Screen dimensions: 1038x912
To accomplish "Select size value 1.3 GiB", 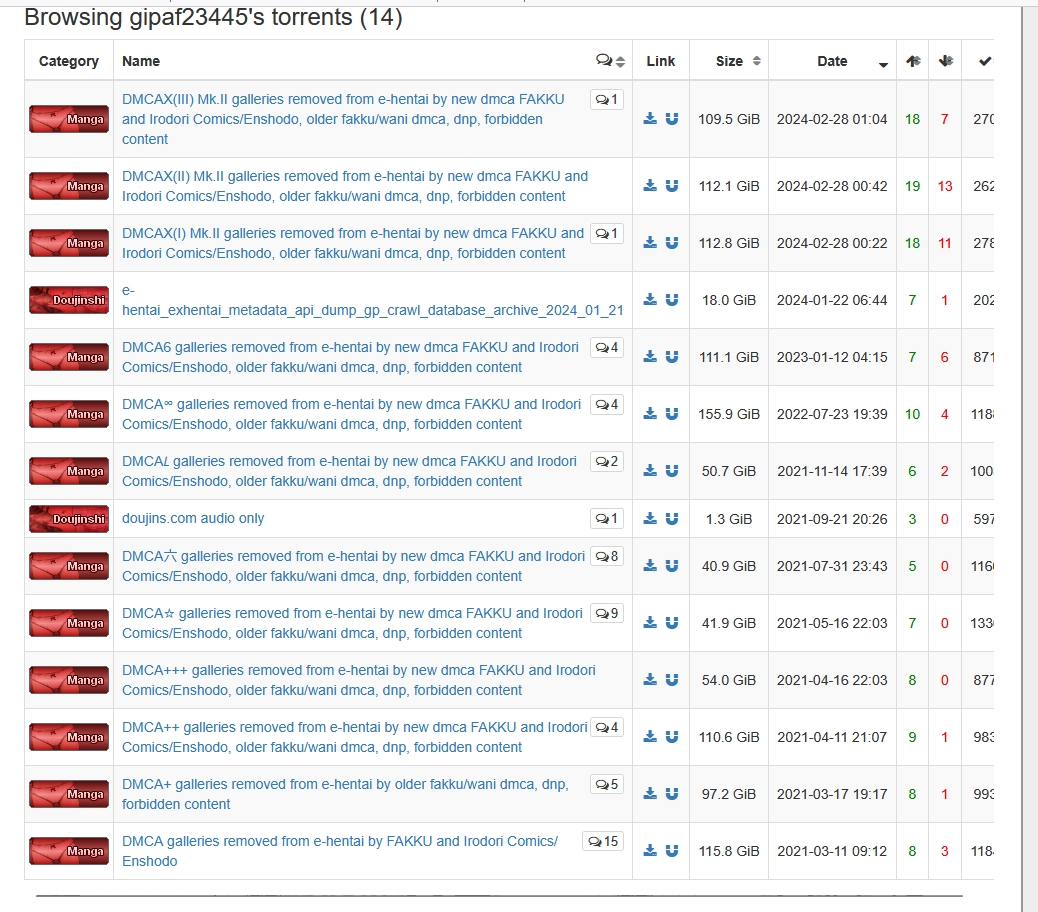I will [729, 519].
